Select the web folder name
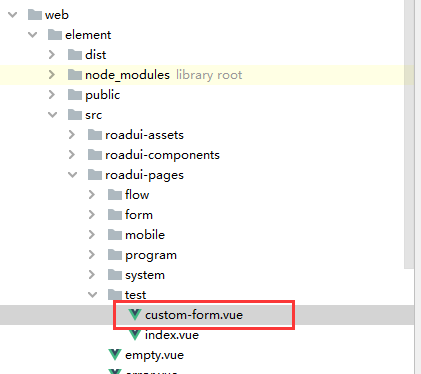This screenshot has width=421, height=374. pyautogui.click(x=57, y=15)
